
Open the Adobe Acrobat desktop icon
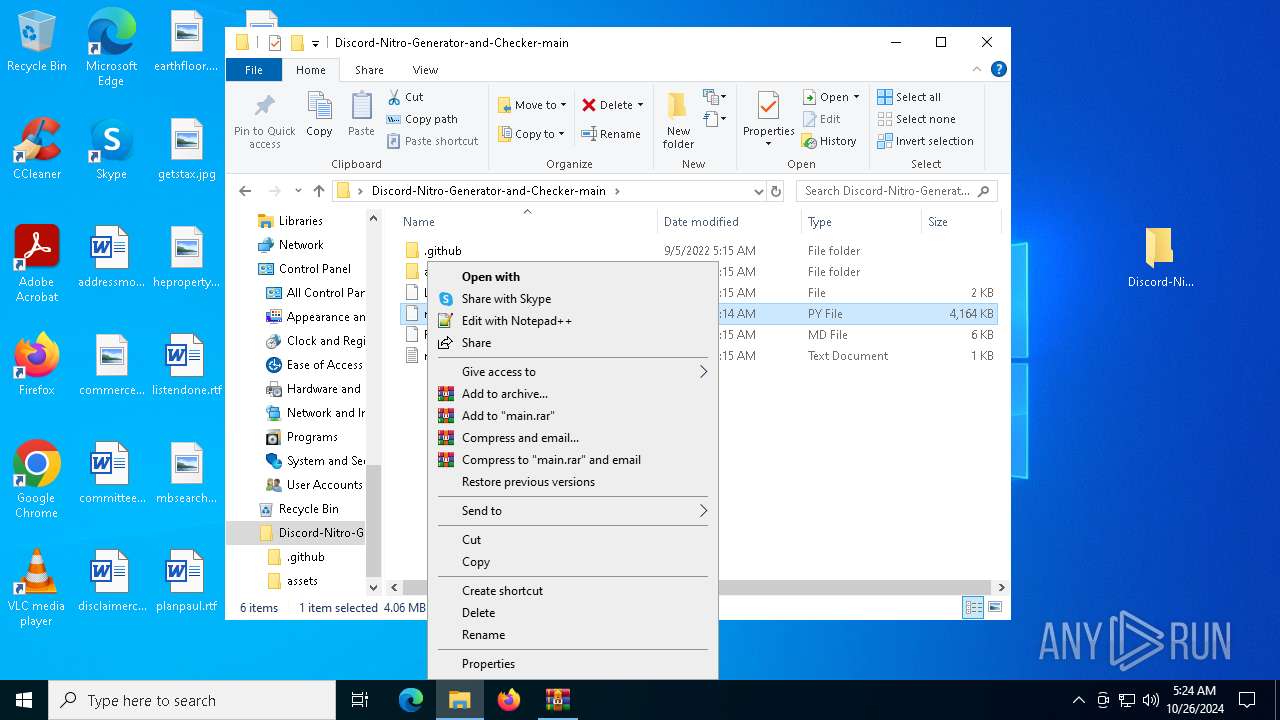coord(37,264)
